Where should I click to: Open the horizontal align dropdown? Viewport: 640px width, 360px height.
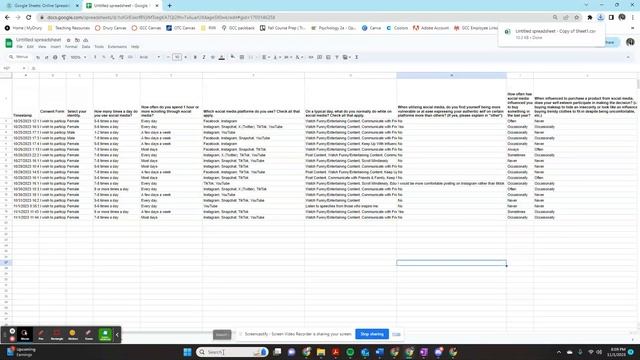coord(266,57)
